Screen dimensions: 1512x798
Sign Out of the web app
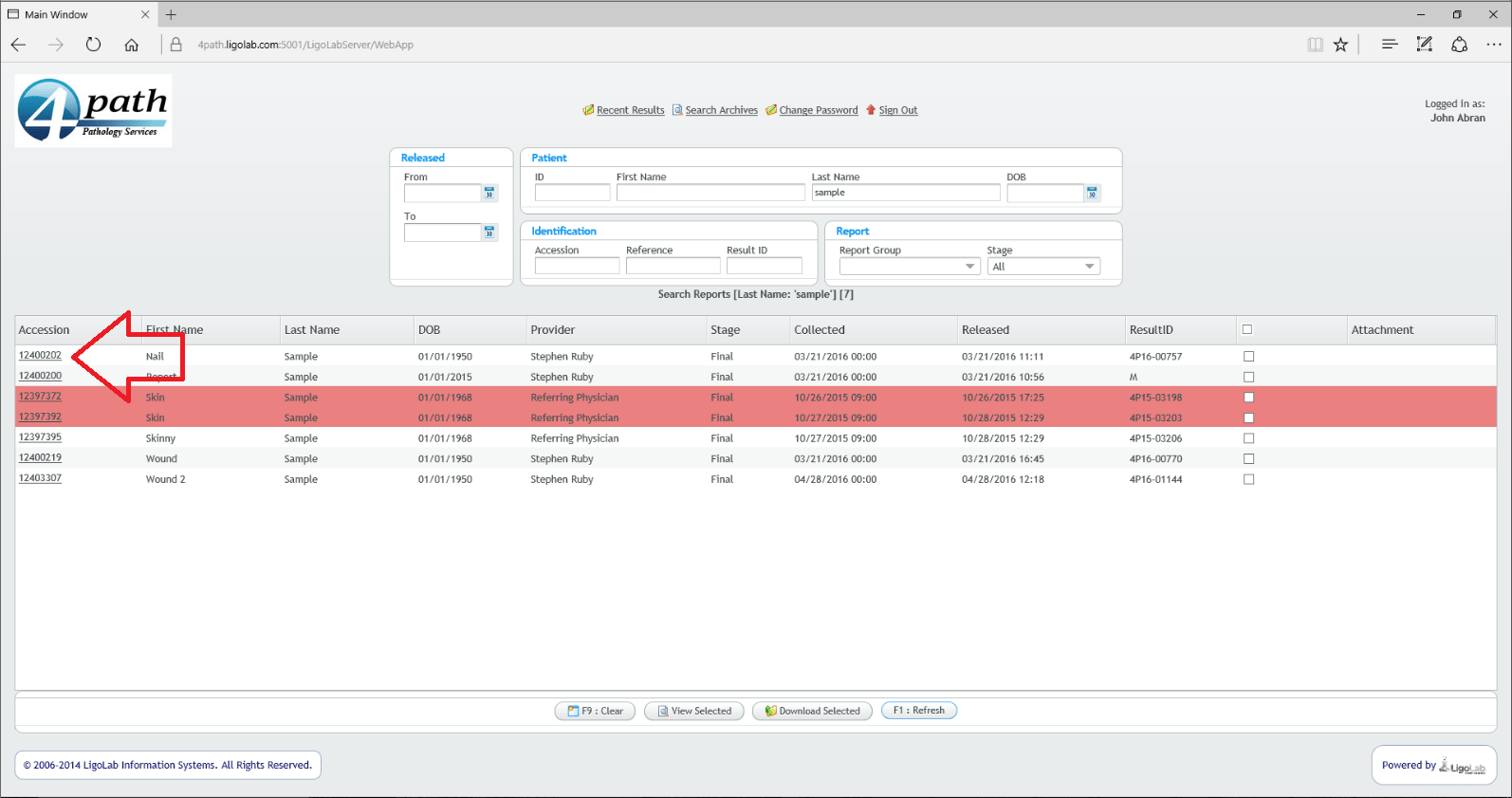[897, 110]
